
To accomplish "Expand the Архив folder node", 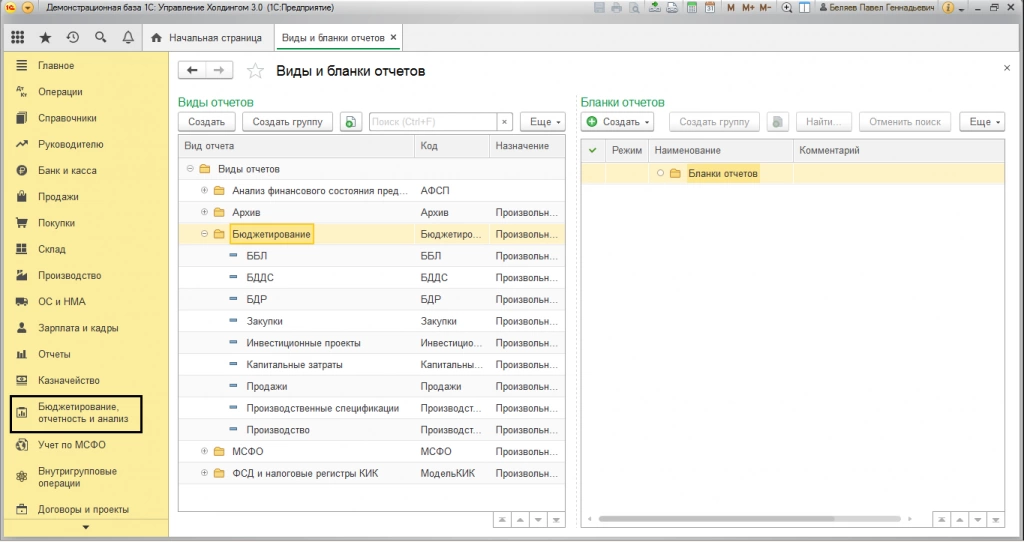I will point(204,212).
